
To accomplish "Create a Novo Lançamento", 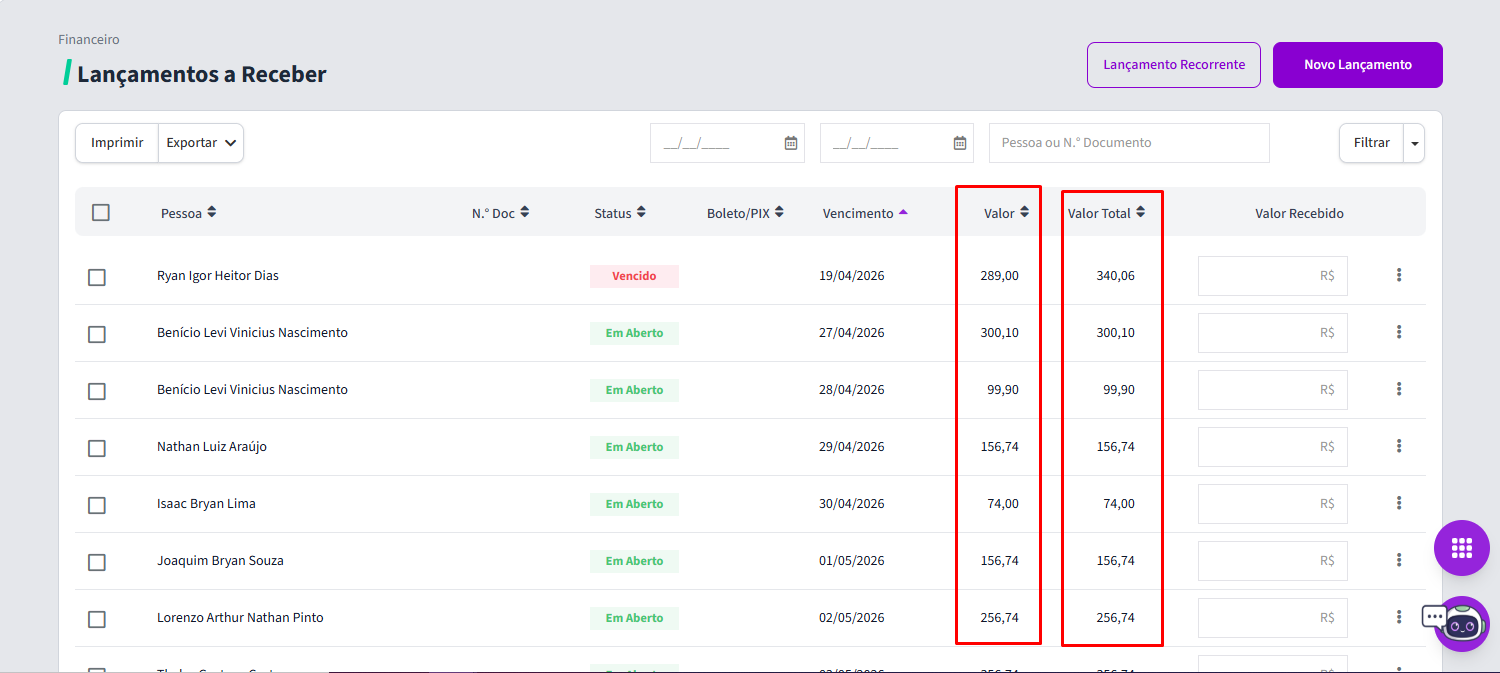I will tap(1358, 65).
